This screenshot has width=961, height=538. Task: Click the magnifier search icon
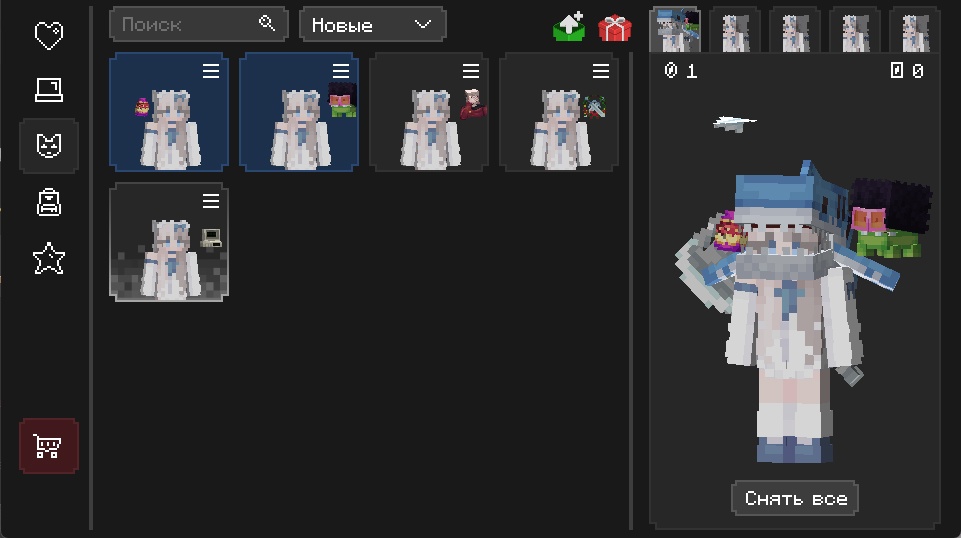click(267, 23)
